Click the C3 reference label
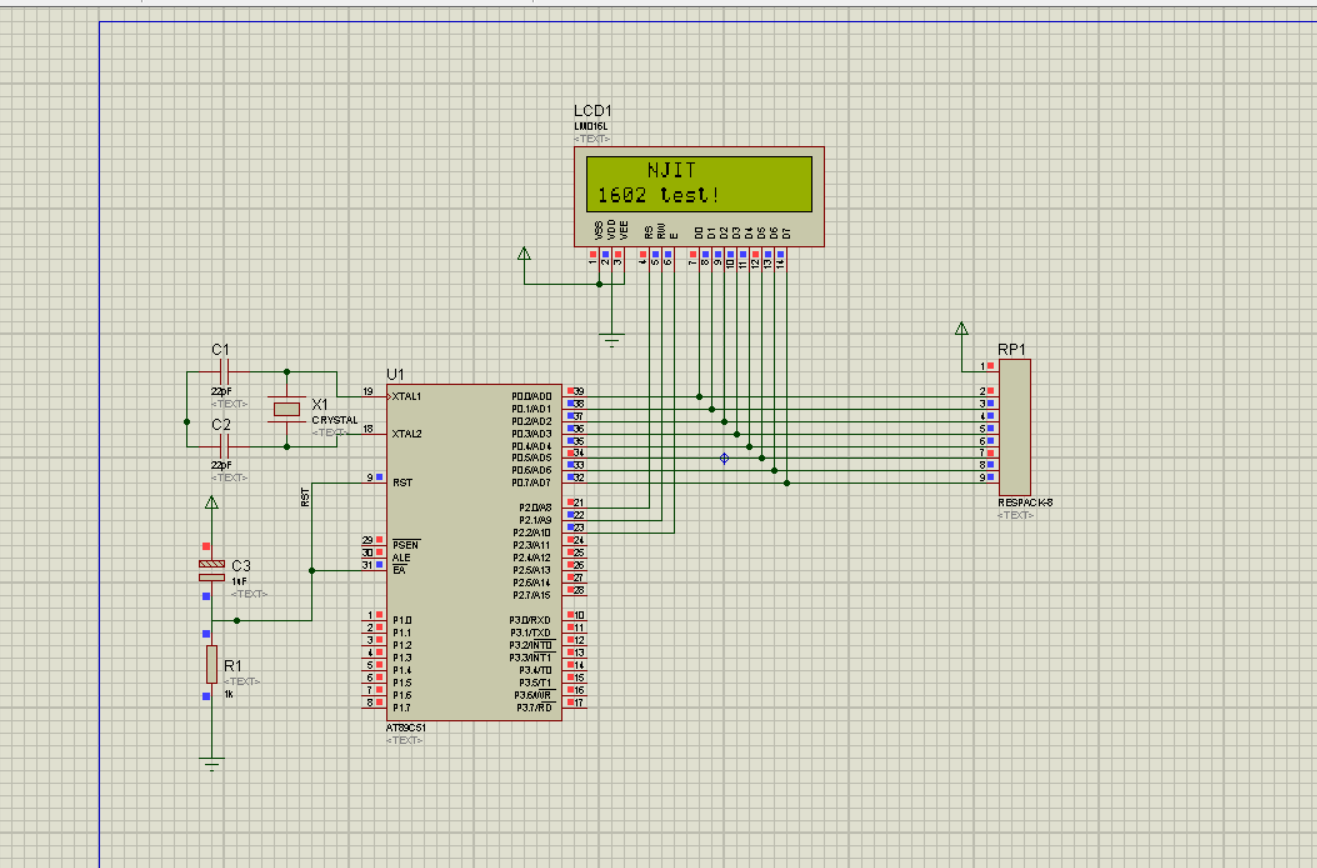Viewport: 1317px width, 868px height. click(241, 566)
